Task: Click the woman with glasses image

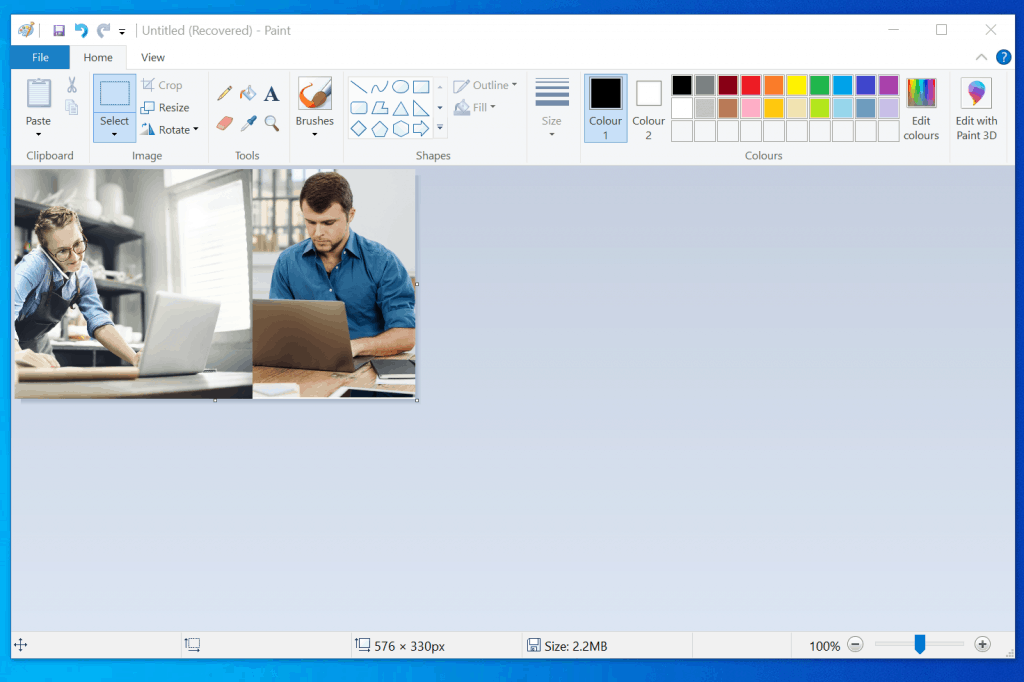Action: click(x=133, y=284)
